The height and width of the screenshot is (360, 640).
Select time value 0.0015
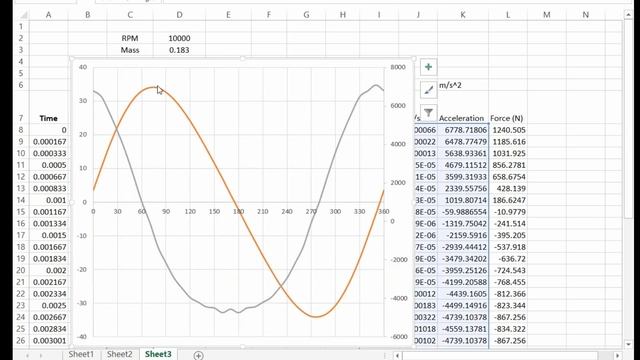click(49, 236)
